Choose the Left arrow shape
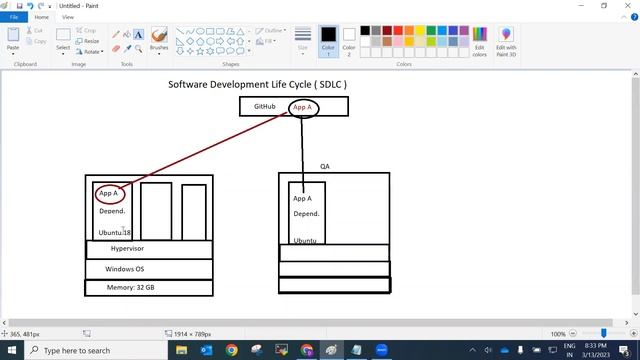 coord(230,41)
